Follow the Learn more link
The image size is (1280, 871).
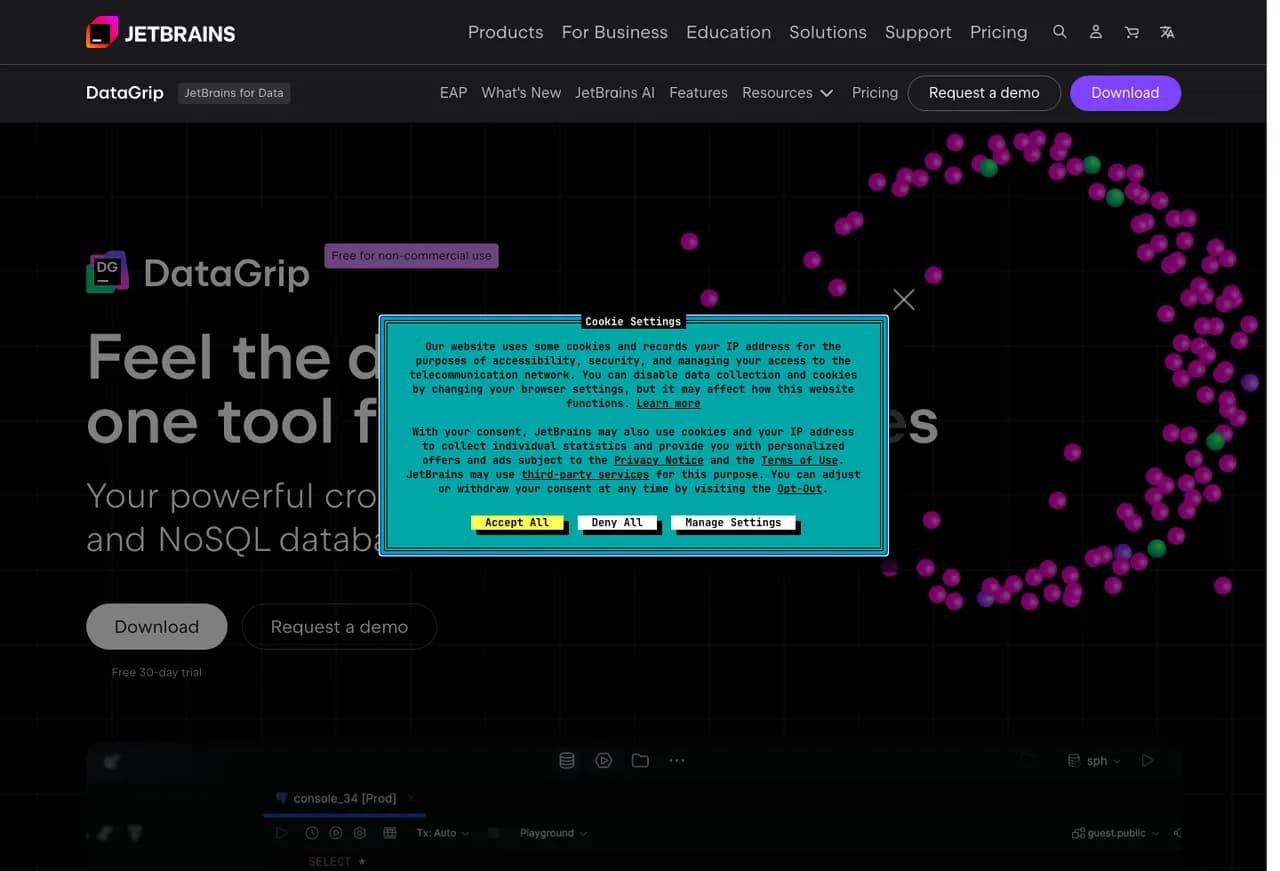[668, 403]
